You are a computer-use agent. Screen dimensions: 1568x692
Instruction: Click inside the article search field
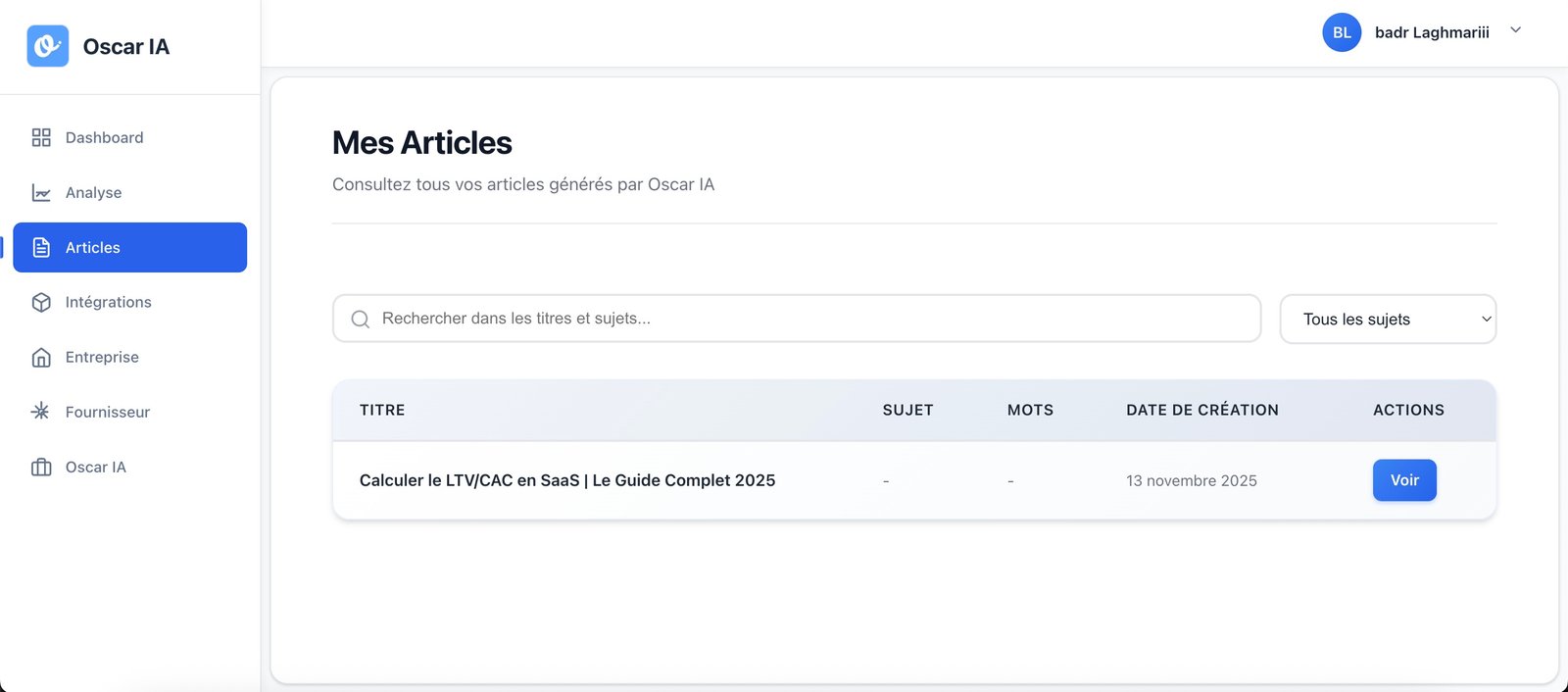tap(686, 319)
